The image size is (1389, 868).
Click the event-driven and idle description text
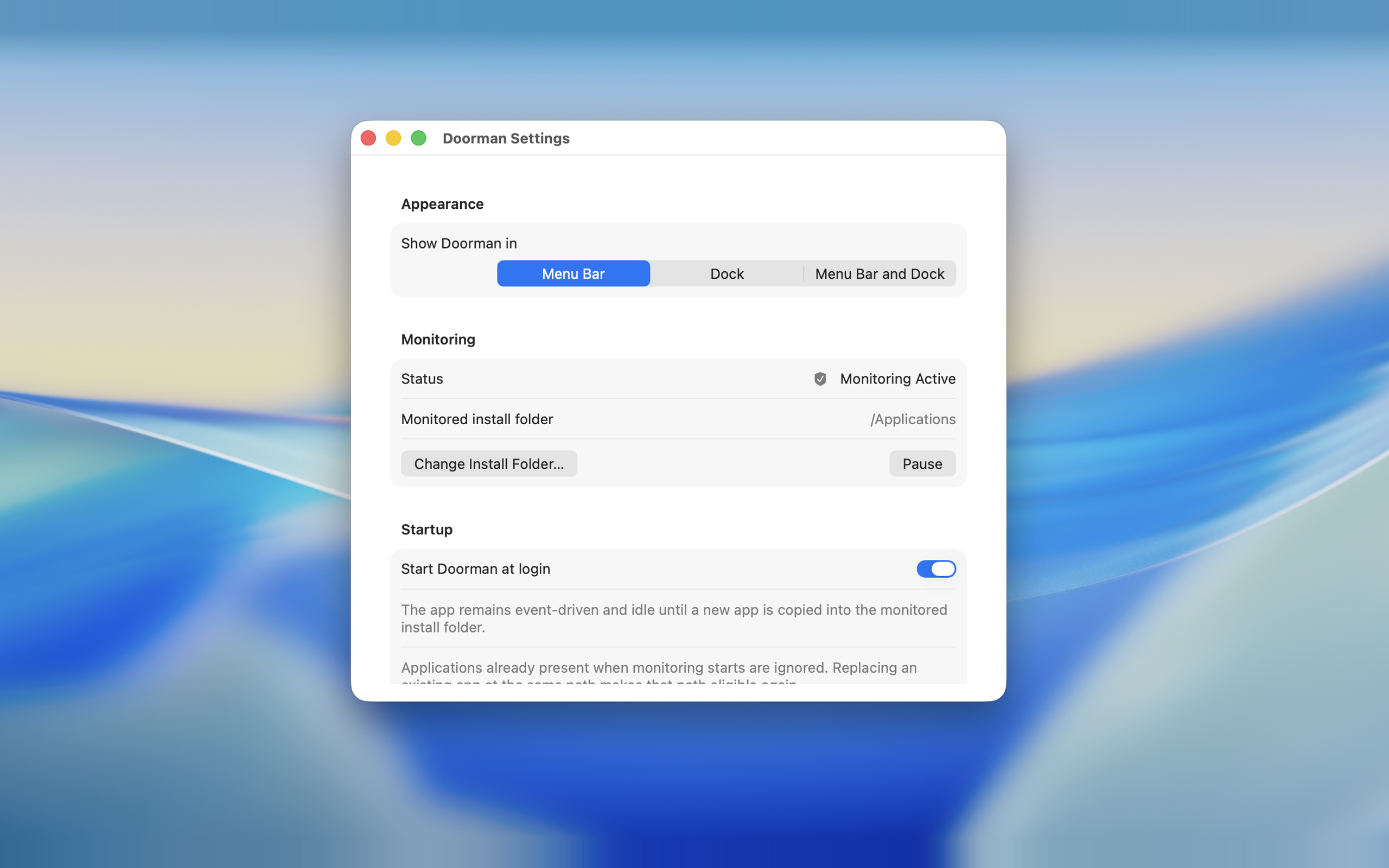point(674,618)
